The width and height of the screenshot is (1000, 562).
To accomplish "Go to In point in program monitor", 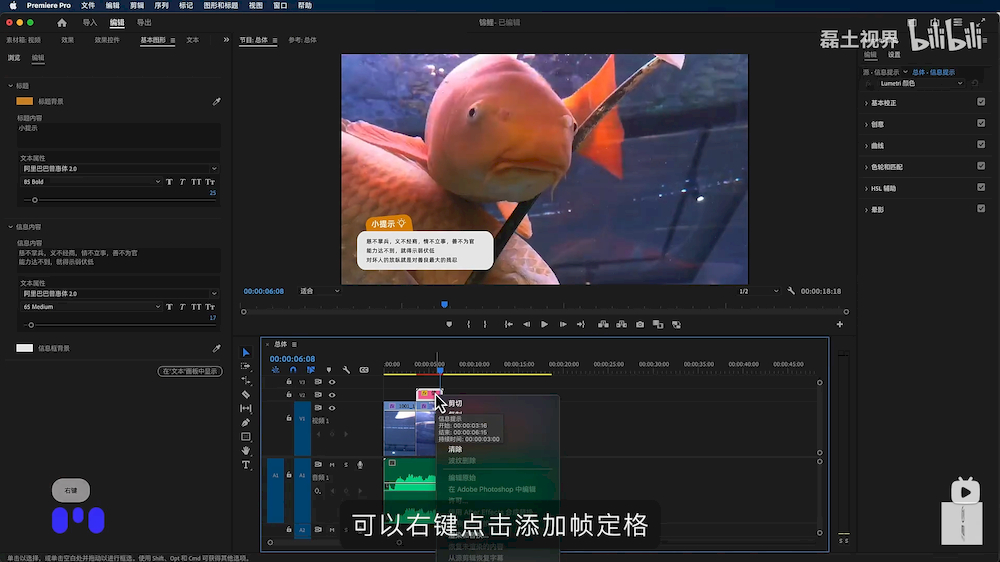I will pos(508,325).
